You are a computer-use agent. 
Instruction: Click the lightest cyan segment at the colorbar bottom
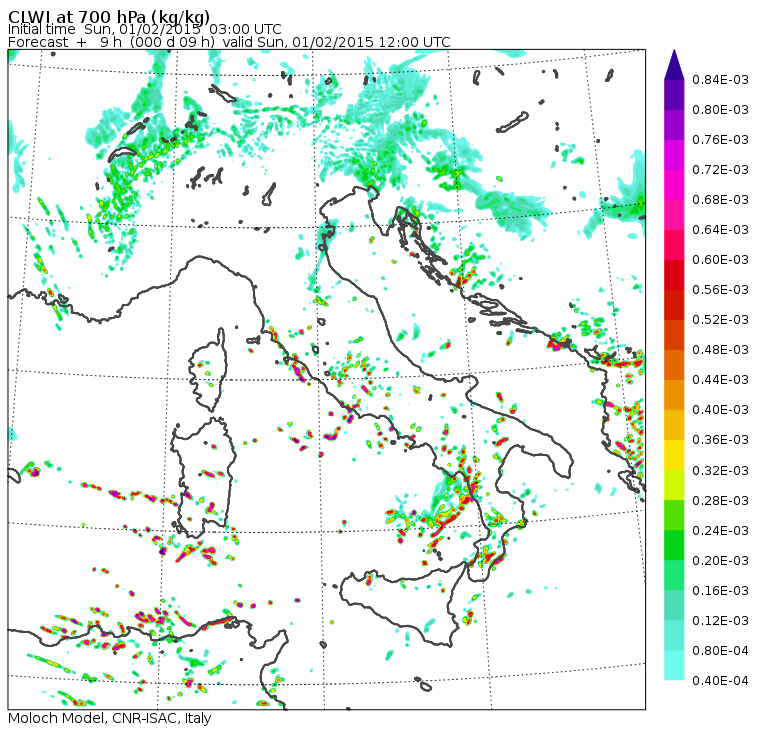pyautogui.click(x=674, y=665)
